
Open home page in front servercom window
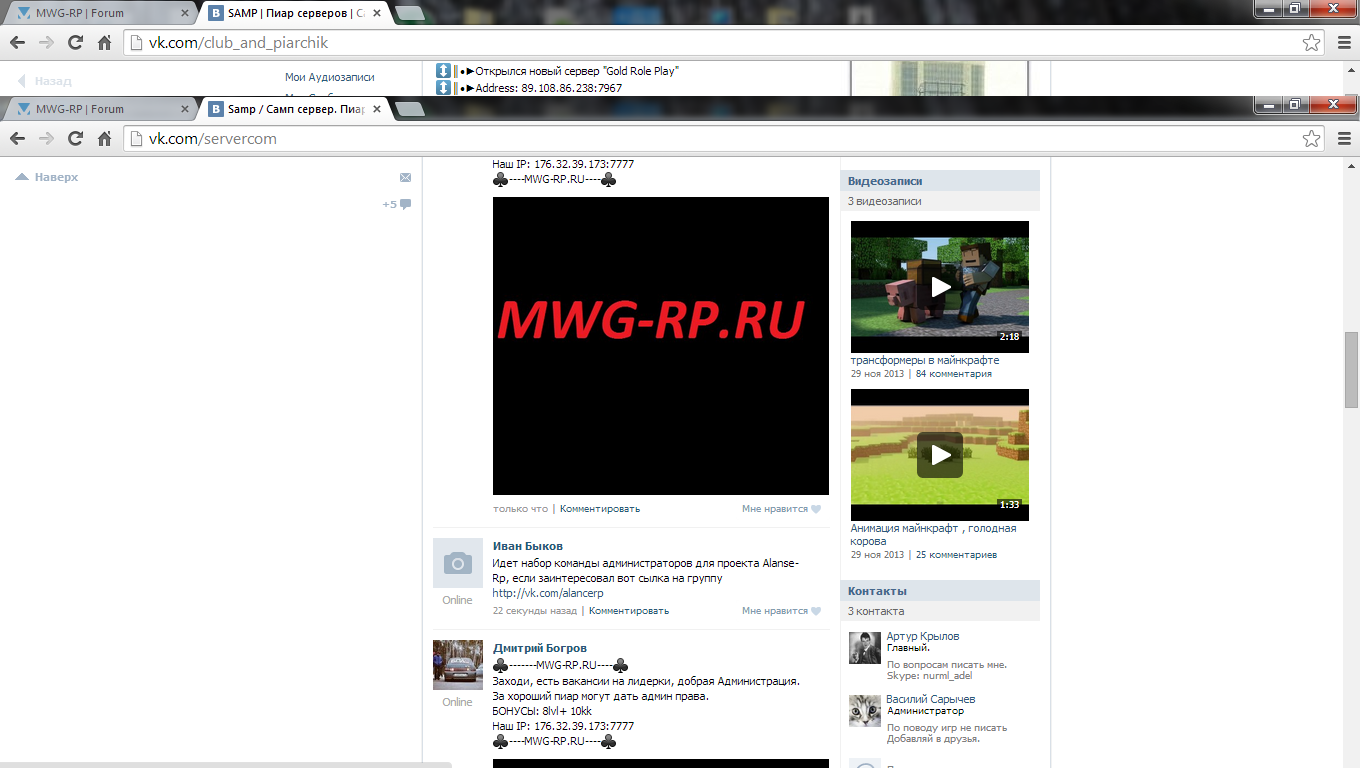(104, 139)
